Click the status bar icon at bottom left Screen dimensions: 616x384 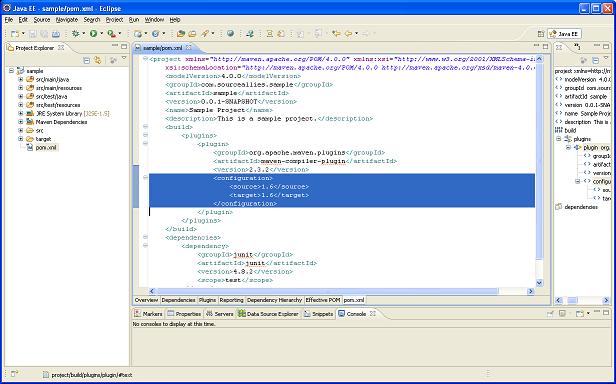tap(14, 374)
